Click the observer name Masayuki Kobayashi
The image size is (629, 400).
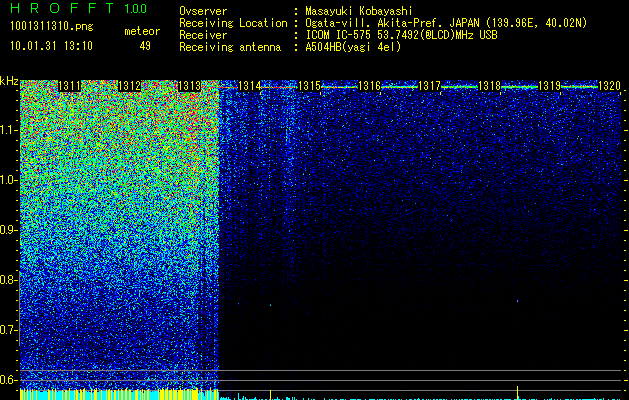359,11
